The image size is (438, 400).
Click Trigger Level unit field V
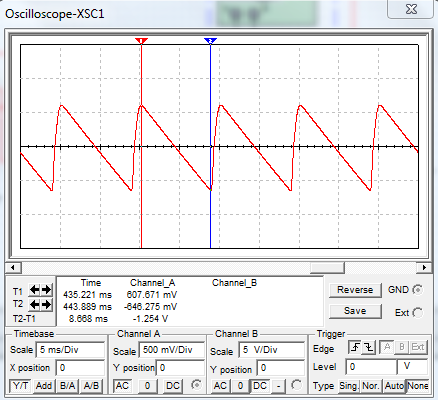[x=412, y=367]
